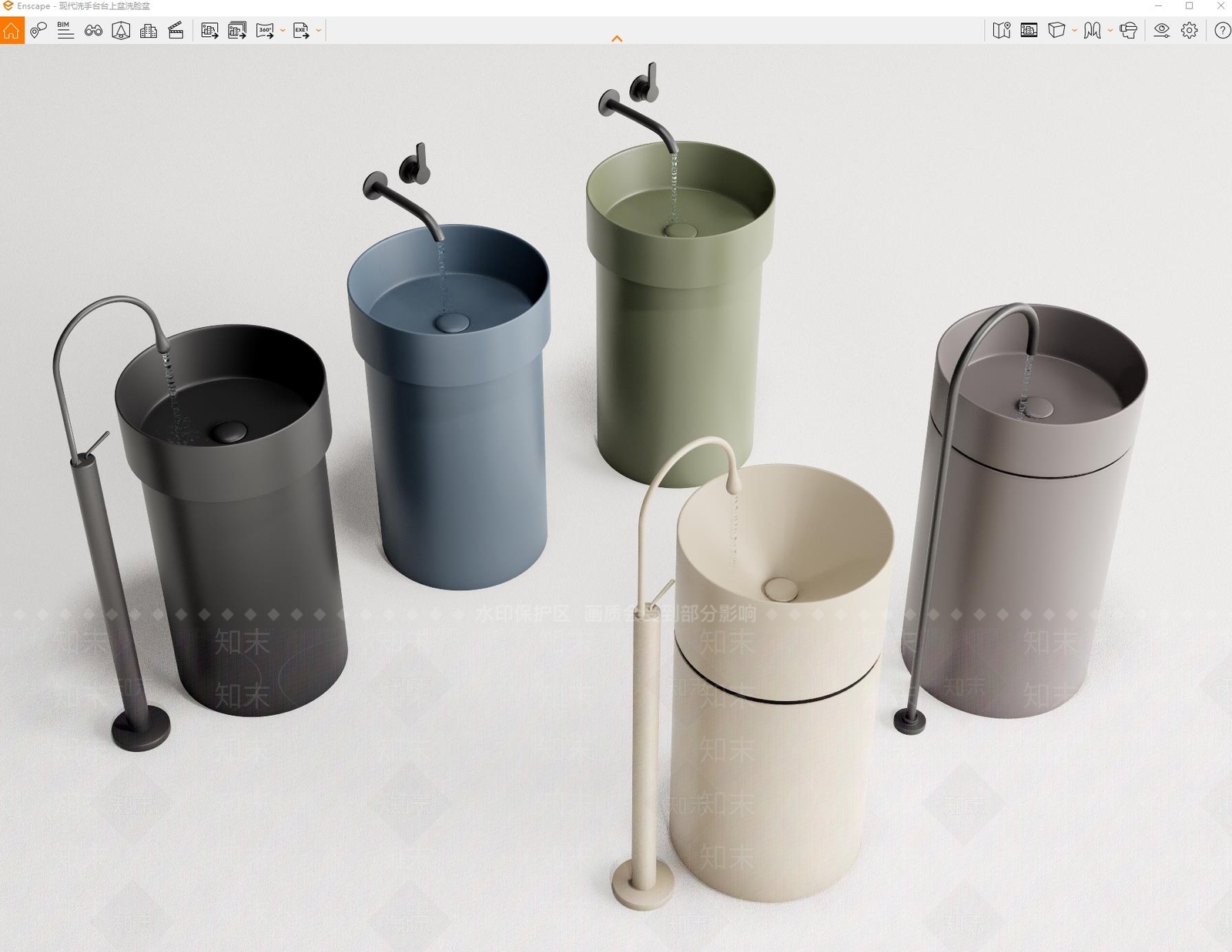Expand the navigation mode dropdown arrow
The width and height of the screenshot is (1232, 952).
[x=1110, y=31]
